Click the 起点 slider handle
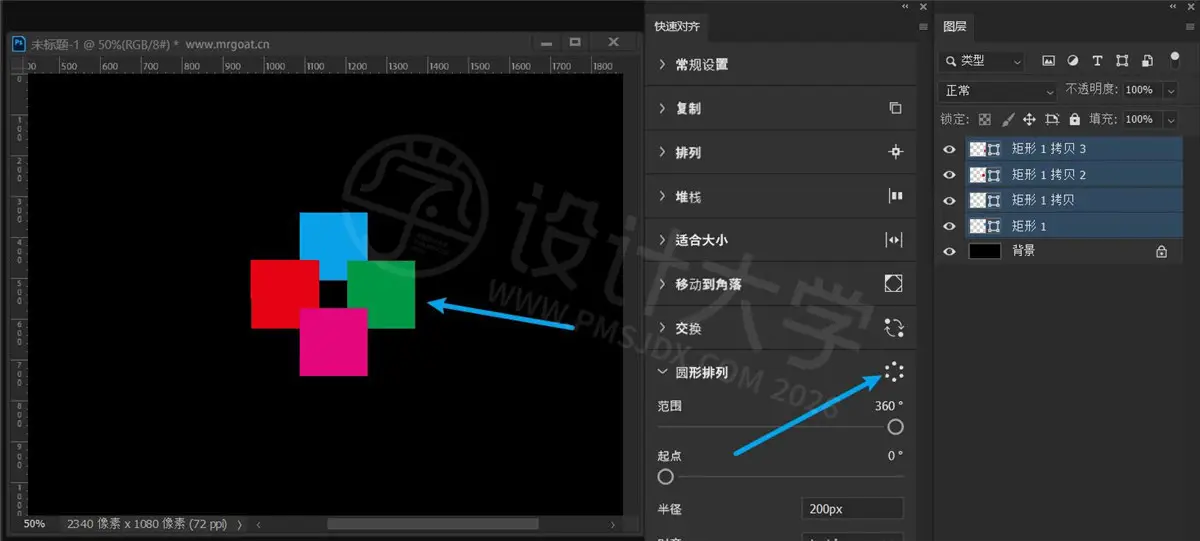 pos(665,476)
